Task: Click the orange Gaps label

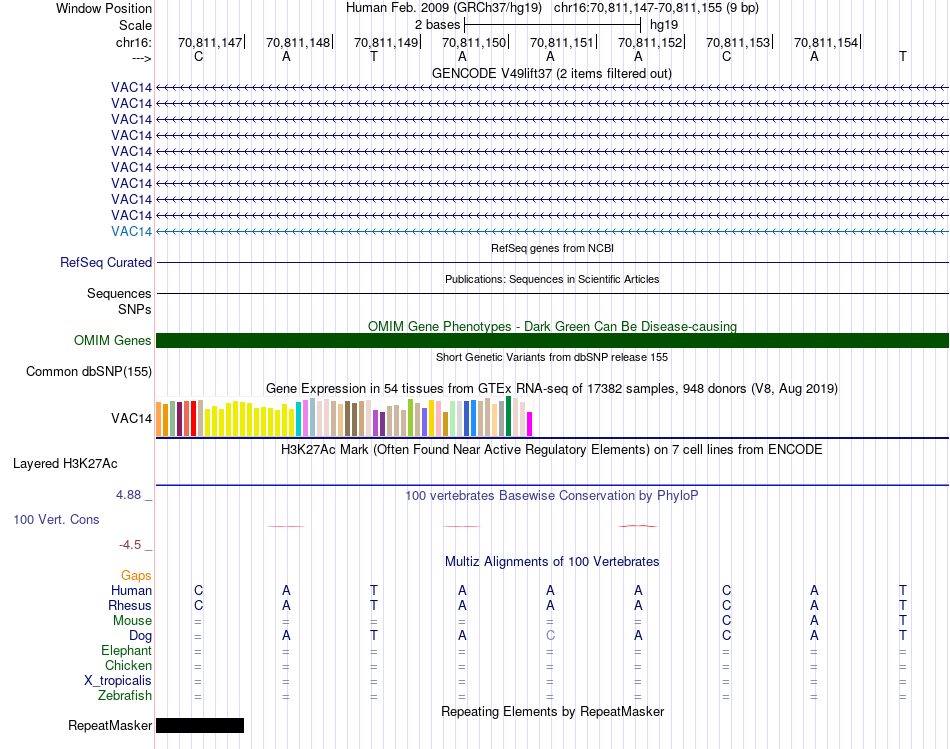Action: [x=136, y=575]
